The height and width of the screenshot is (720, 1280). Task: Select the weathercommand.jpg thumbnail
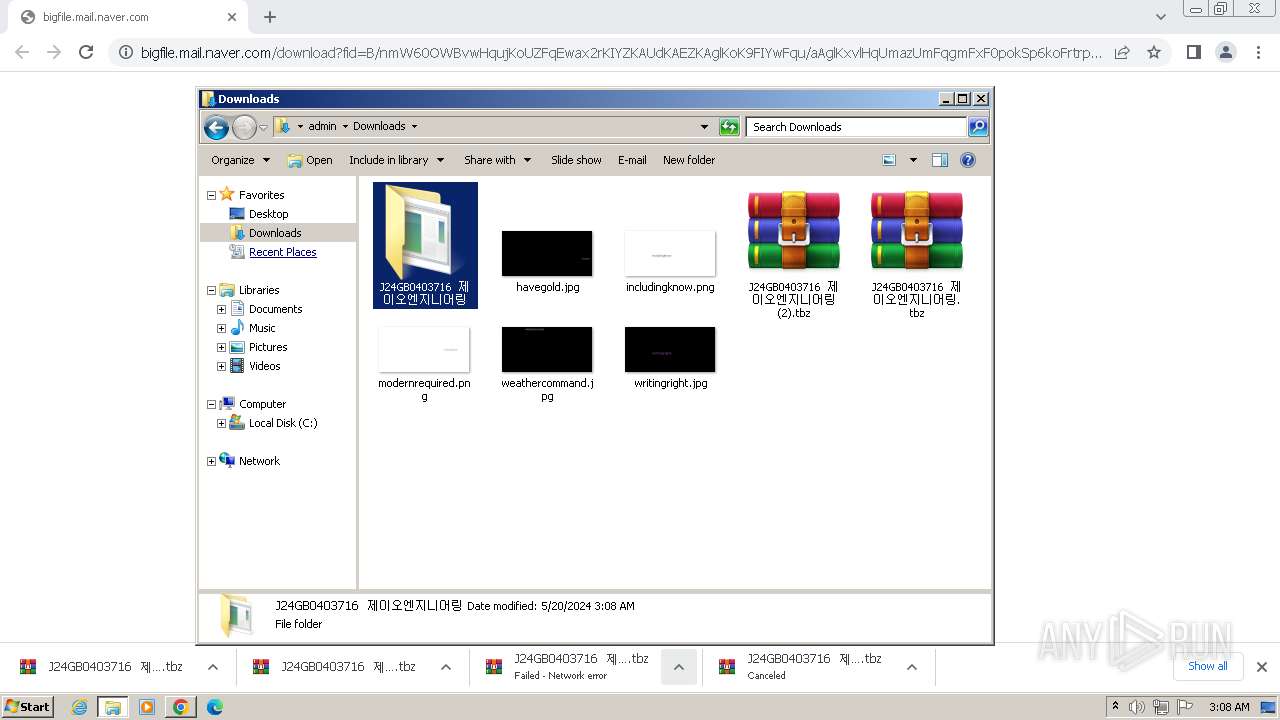click(x=547, y=349)
